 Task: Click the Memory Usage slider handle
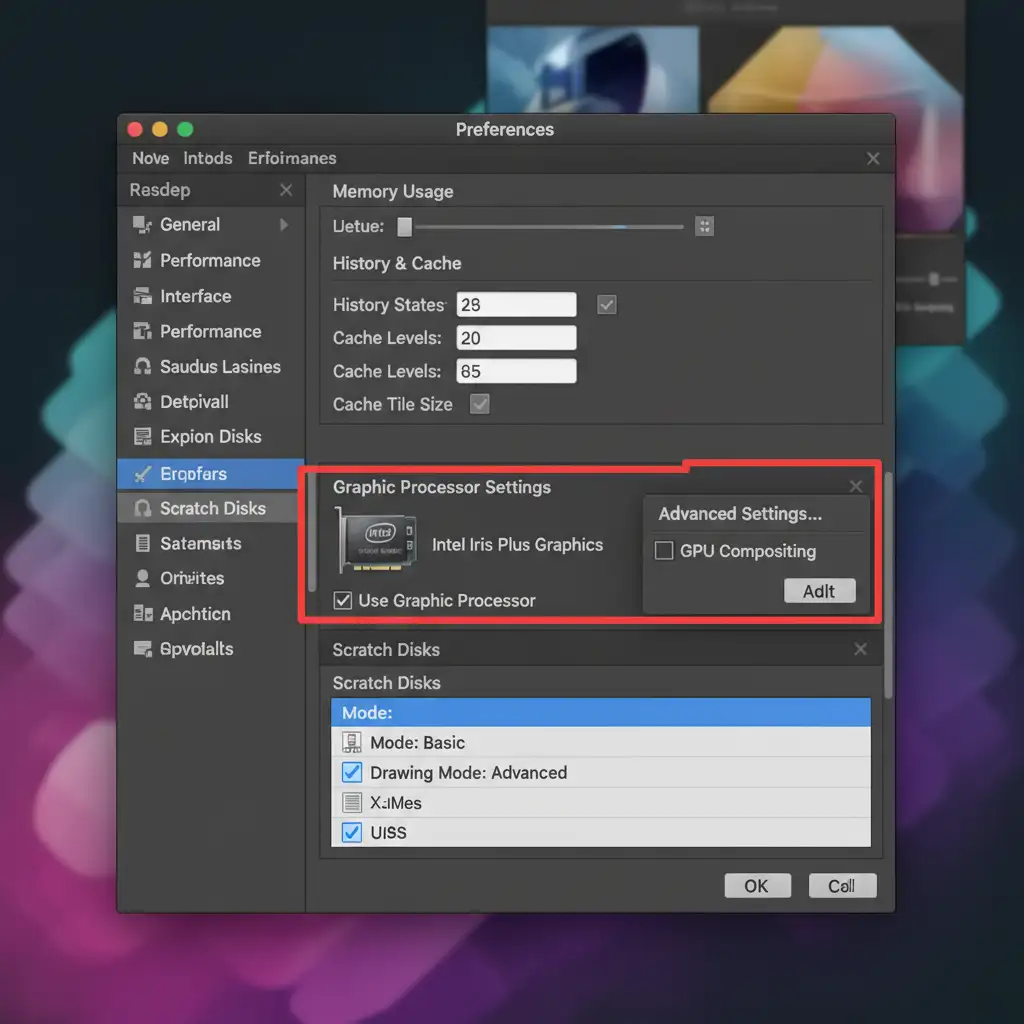(x=404, y=227)
